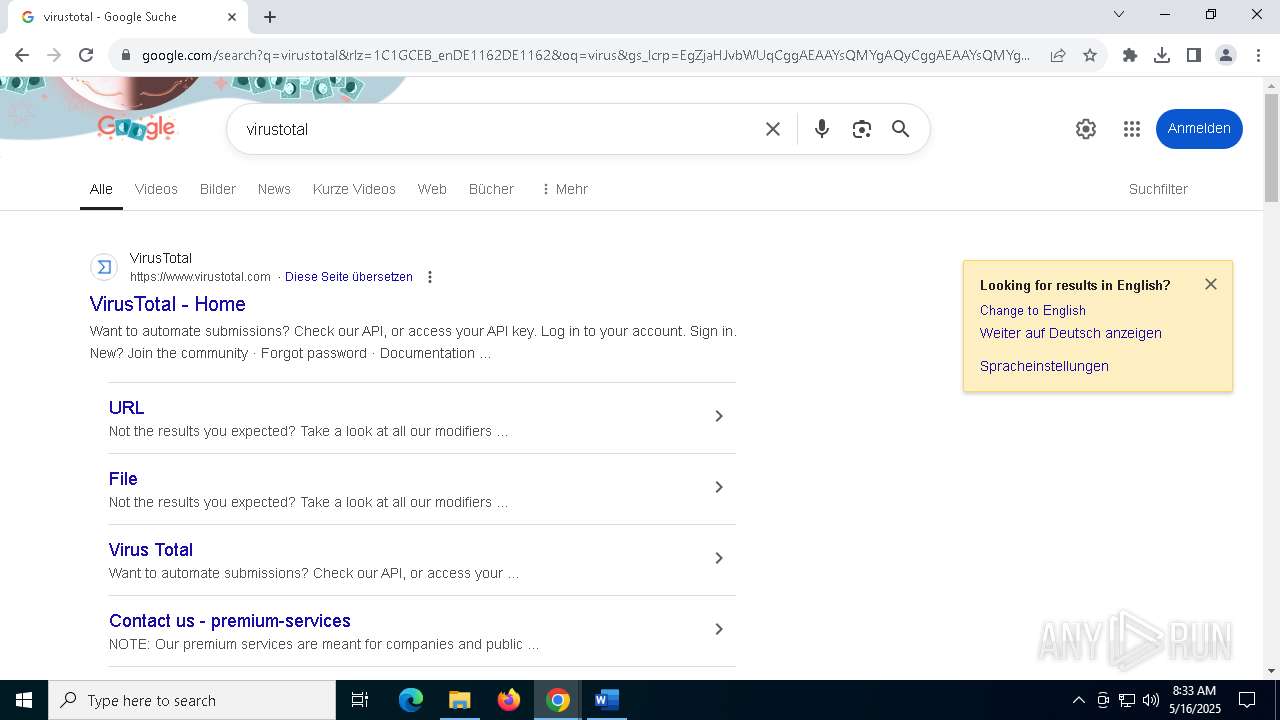The width and height of the screenshot is (1280, 720).
Task: Select the Alle results tab
Action: [101, 189]
